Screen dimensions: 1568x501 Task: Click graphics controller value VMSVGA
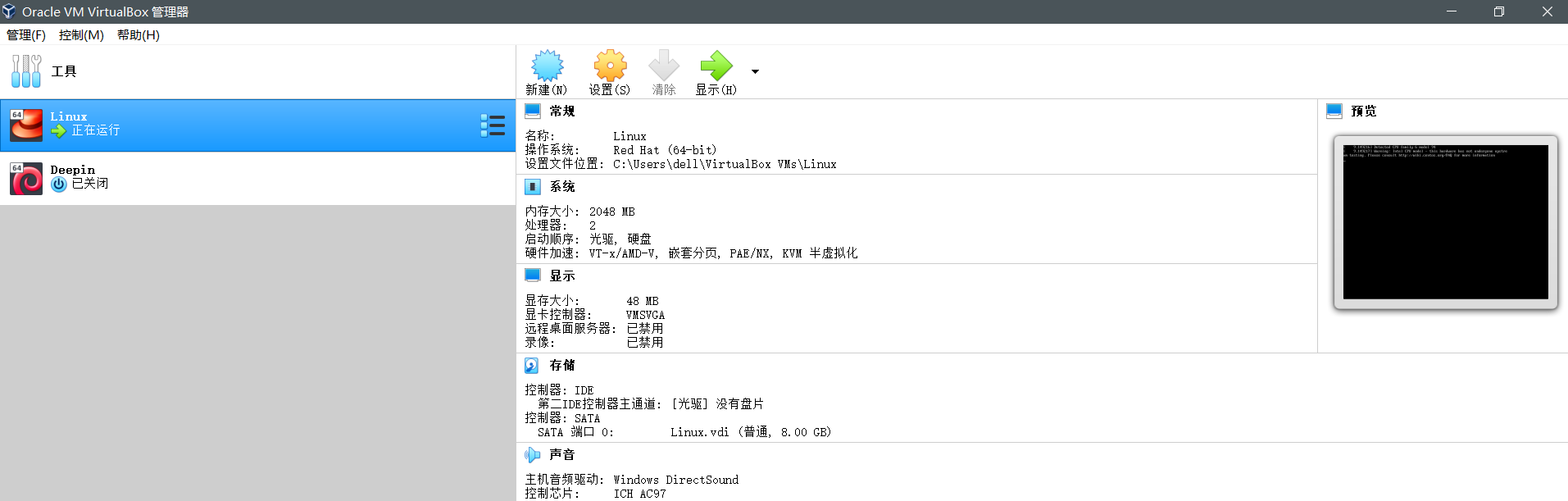click(645, 315)
